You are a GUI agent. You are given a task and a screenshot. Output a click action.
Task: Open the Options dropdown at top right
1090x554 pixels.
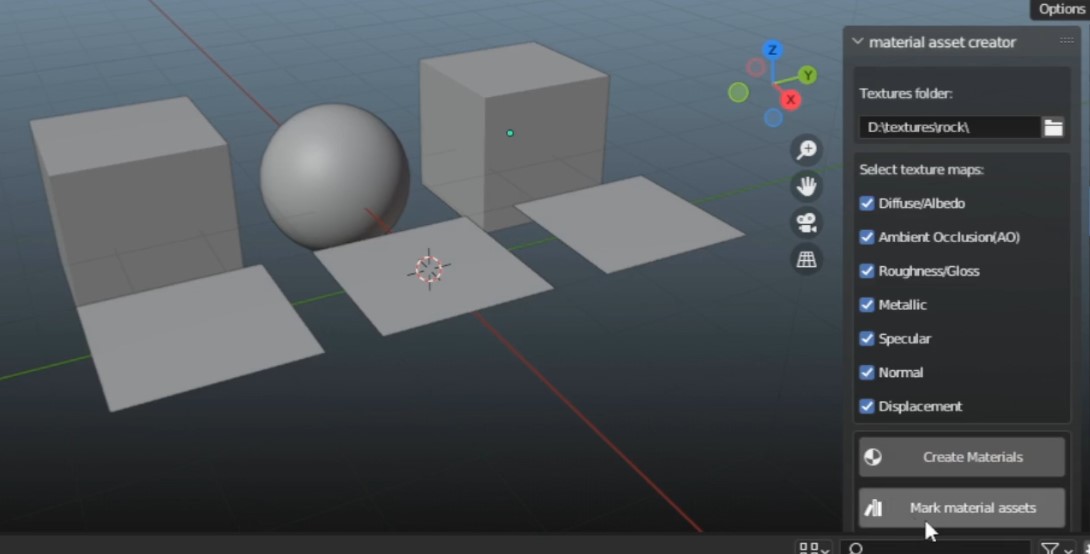tap(1060, 9)
